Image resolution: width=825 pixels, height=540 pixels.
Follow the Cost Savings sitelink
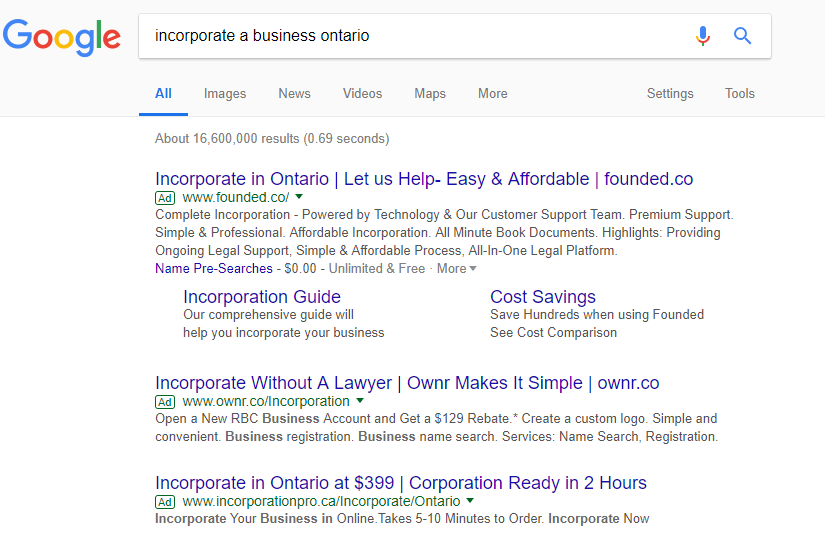[543, 297]
